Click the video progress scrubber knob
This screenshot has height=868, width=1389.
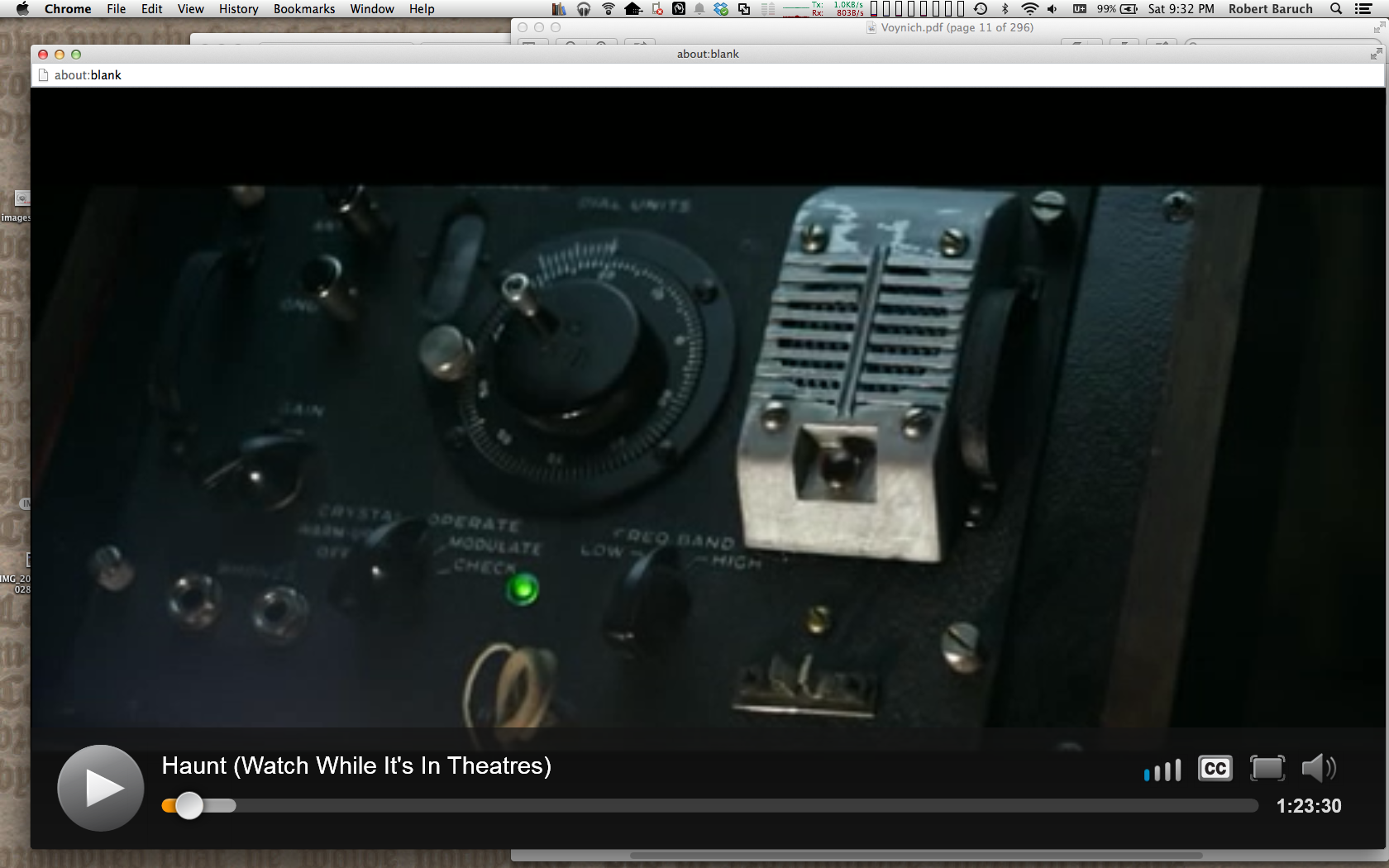[189, 805]
